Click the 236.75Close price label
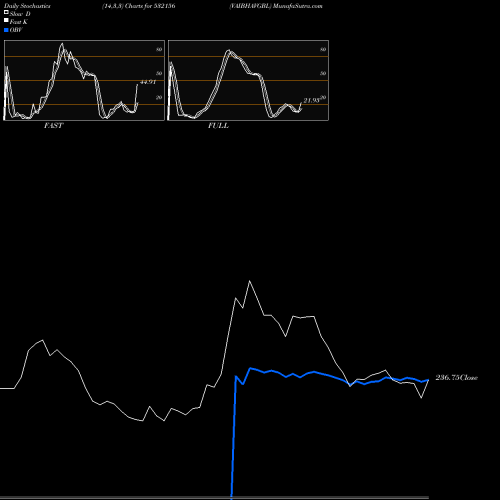Image resolution: width=500 pixels, height=500 pixels. [x=457, y=378]
